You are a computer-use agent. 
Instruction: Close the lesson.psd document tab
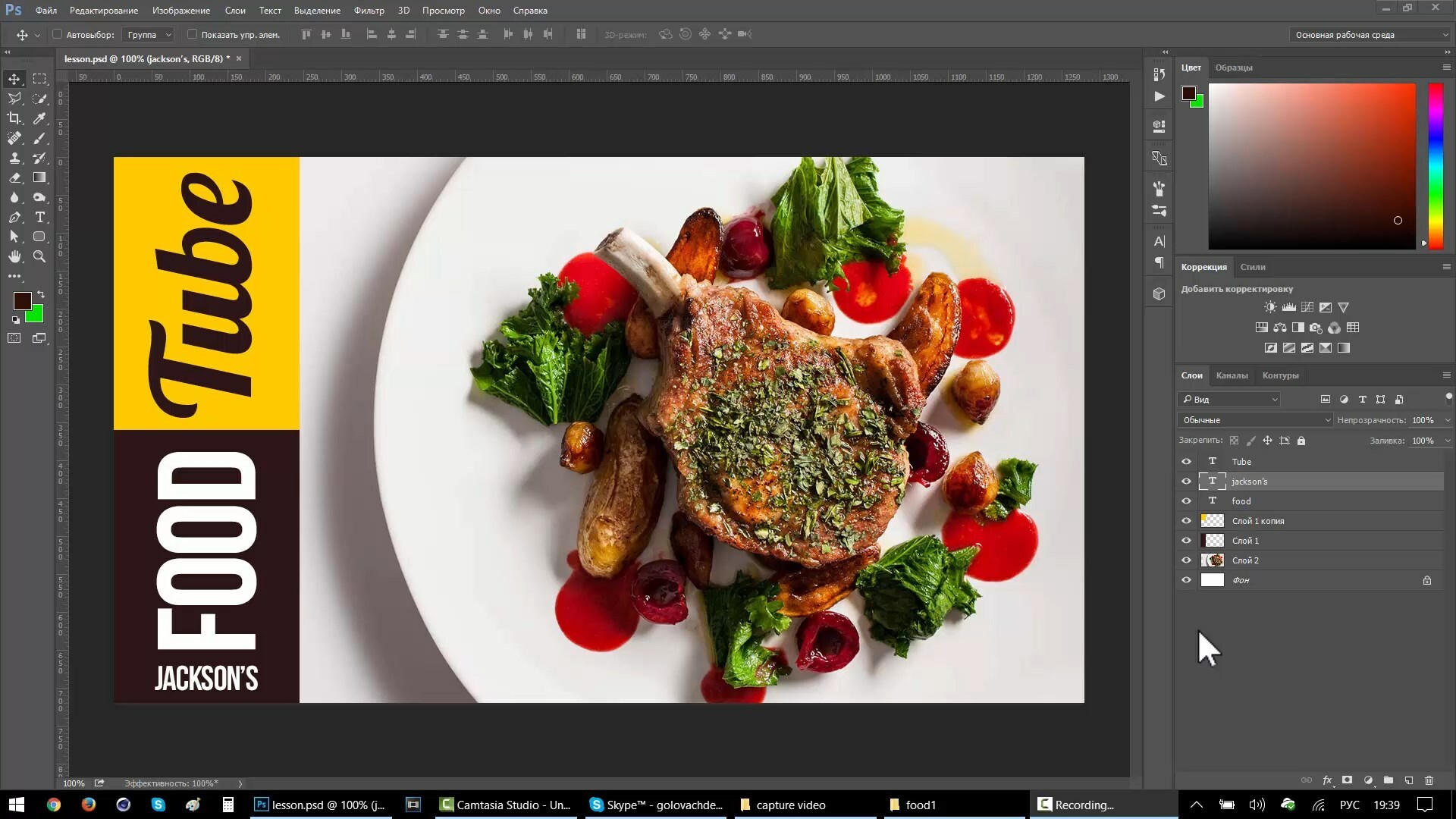(x=239, y=58)
